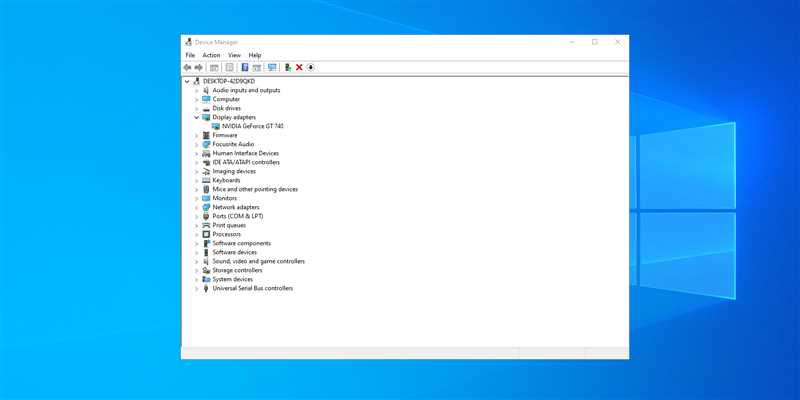Click the printer icon beside Print queues
Screen dimensions: 800x400
pos(206,225)
